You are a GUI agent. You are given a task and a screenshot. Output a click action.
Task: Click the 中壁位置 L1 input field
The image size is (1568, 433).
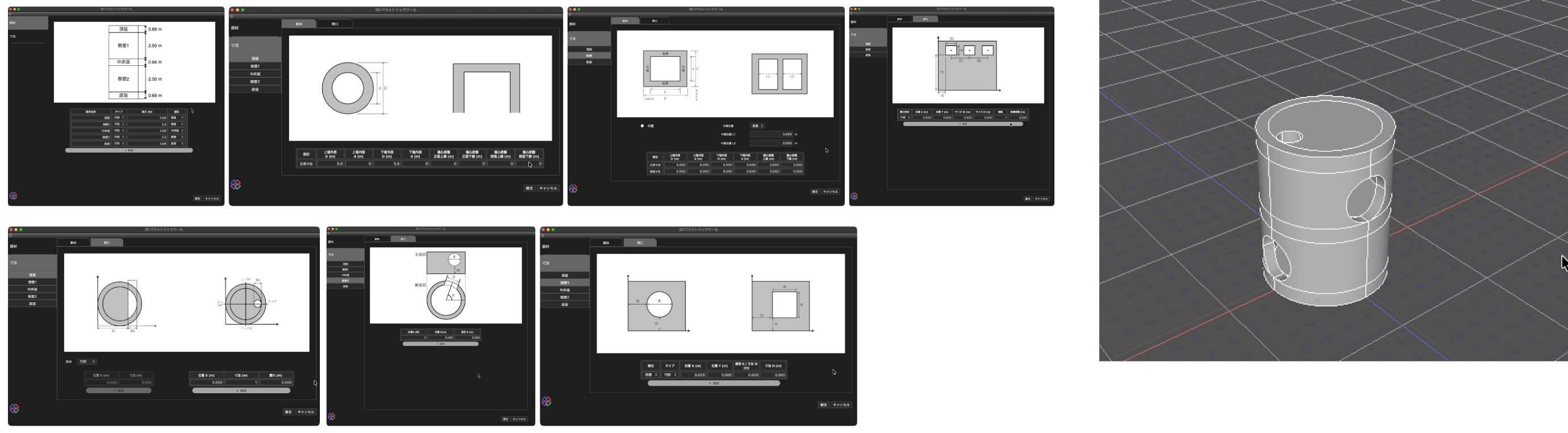point(772,135)
